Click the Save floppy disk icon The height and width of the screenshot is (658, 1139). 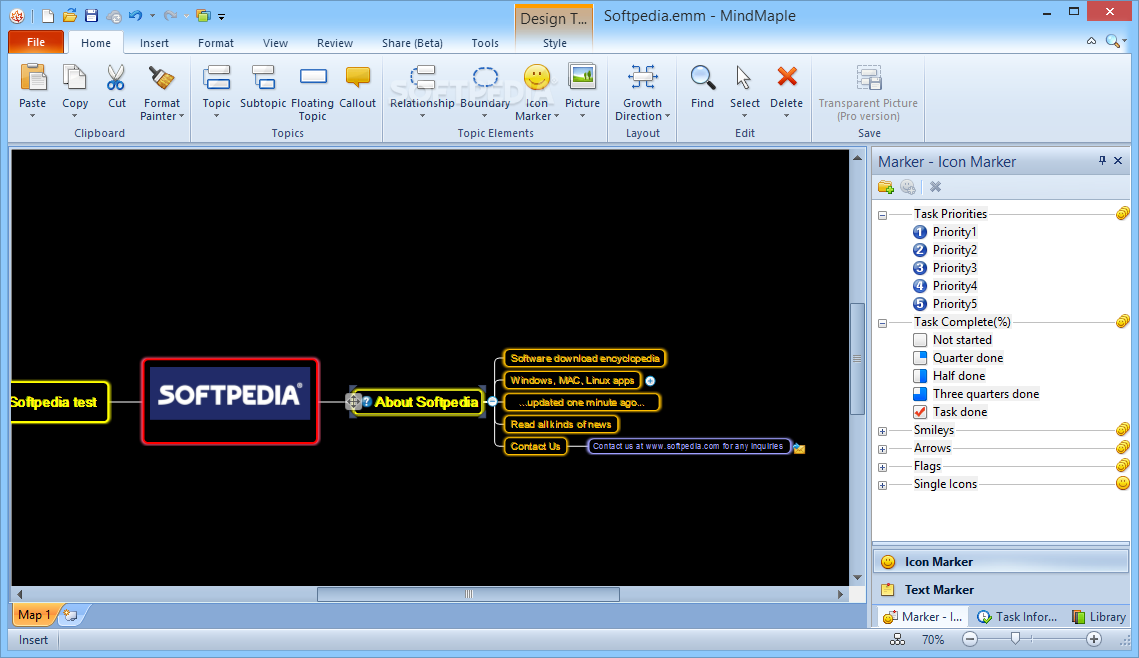(x=92, y=15)
